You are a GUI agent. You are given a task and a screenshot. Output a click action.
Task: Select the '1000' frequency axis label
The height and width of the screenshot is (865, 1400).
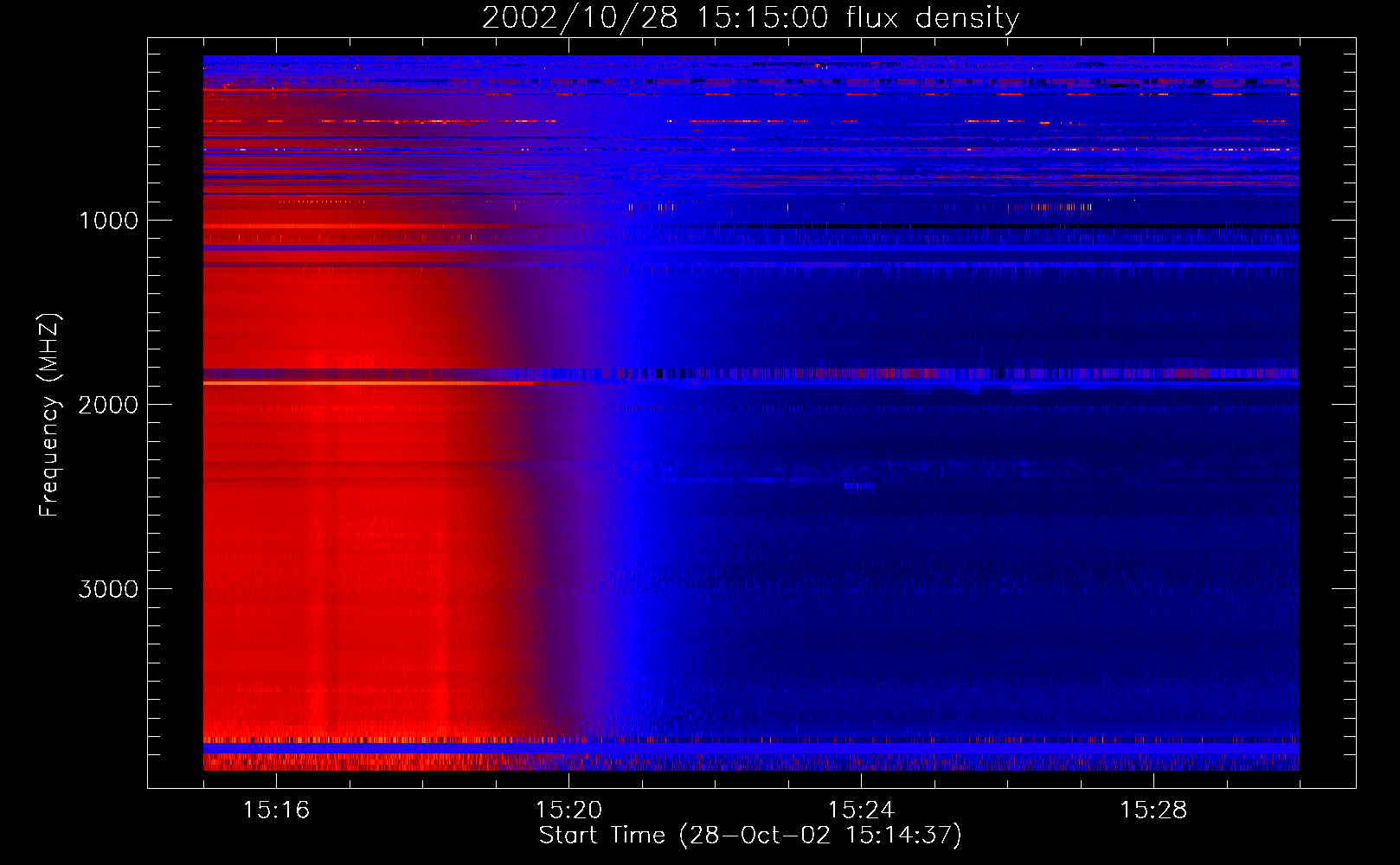click(x=108, y=221)
